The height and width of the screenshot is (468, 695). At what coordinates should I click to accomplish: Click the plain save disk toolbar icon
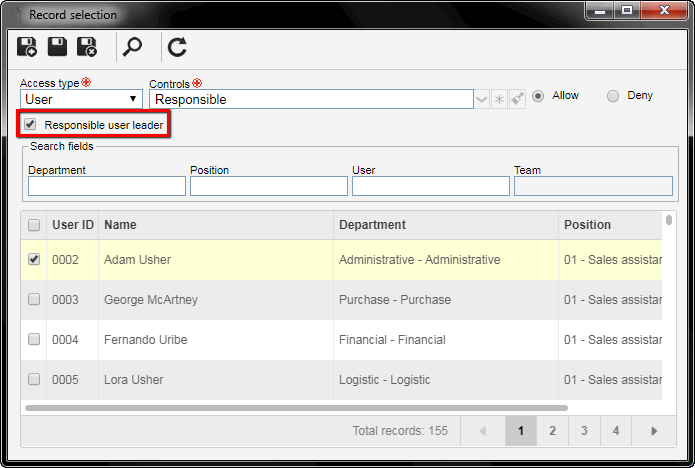pyautogui.click(x=57, y=47)
